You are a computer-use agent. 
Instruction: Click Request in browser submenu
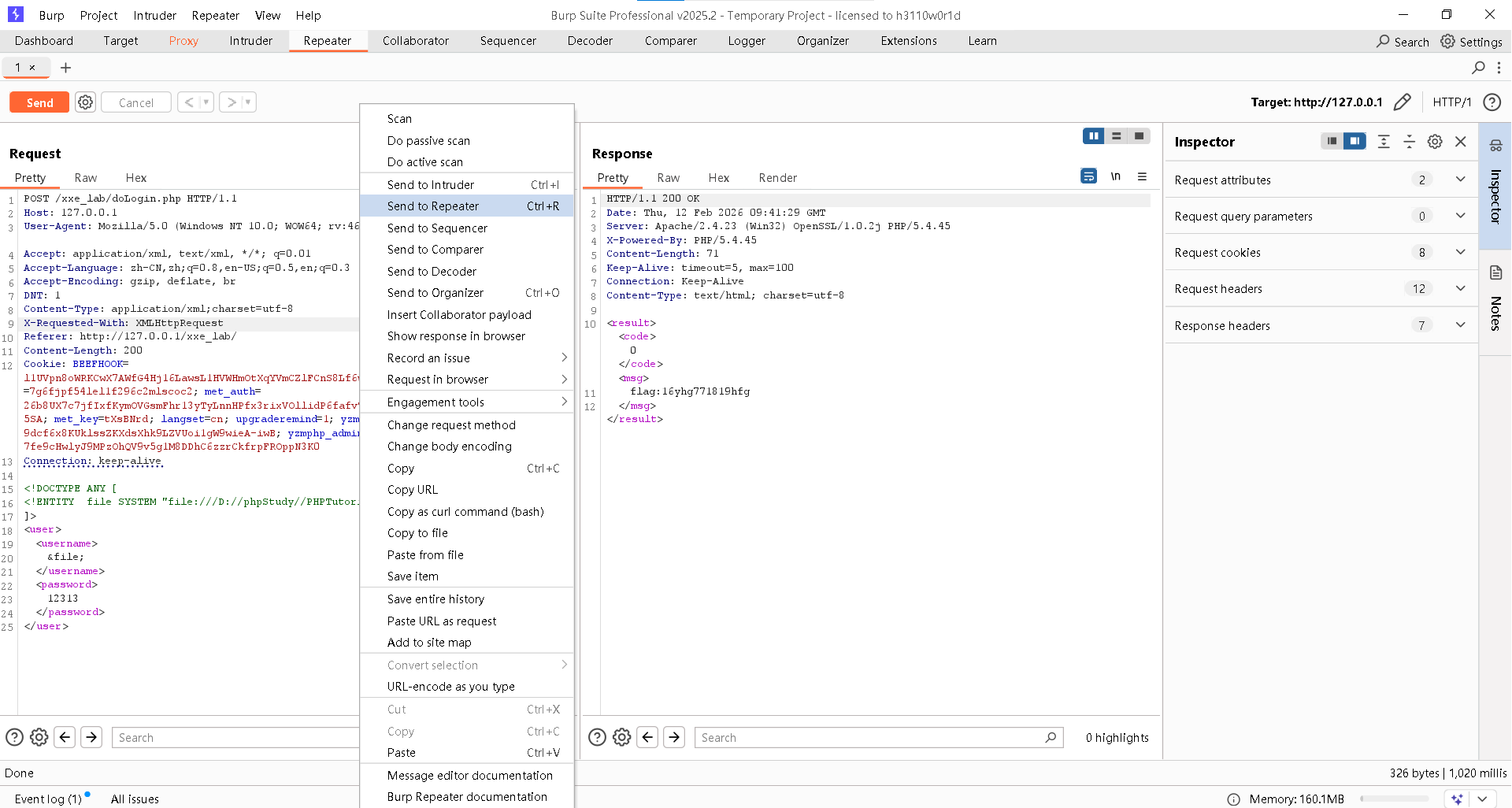pyautogui.click(x=467, y=379)
